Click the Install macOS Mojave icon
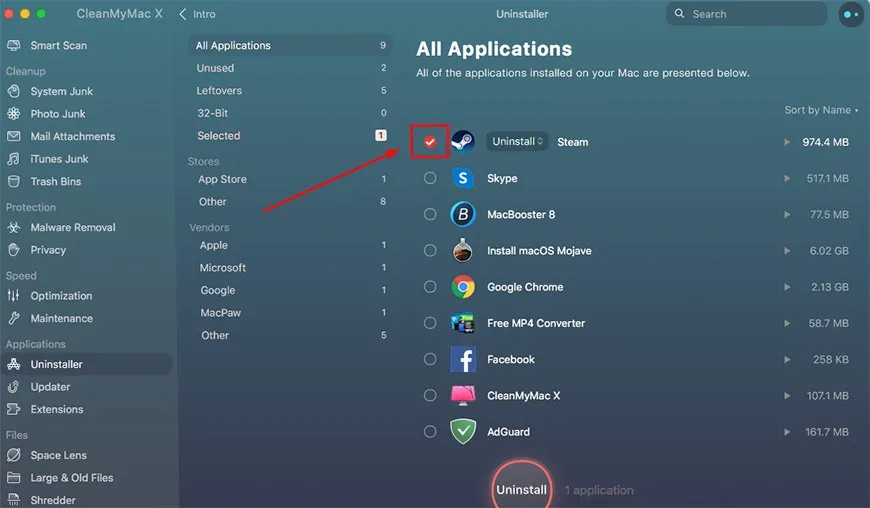The height and width of the screenshot is (508, 870). click(463, 251)
